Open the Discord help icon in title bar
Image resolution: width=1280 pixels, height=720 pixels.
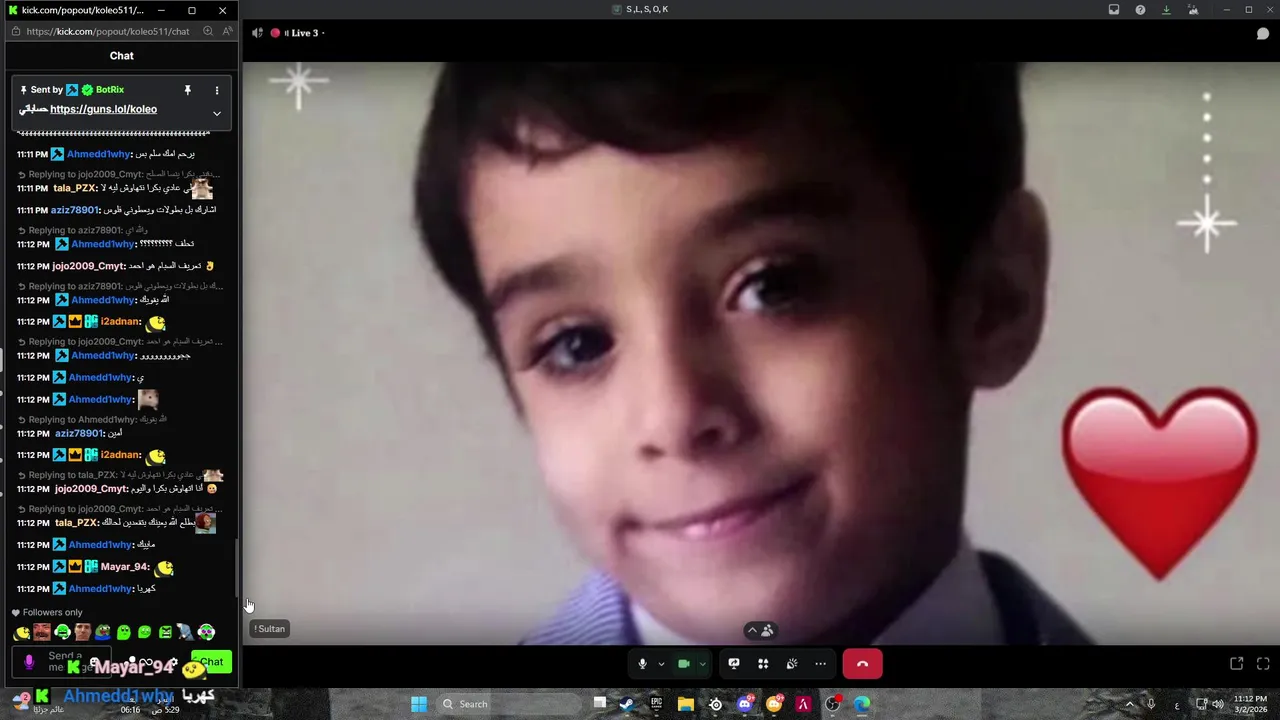[x=1140, y=10]
